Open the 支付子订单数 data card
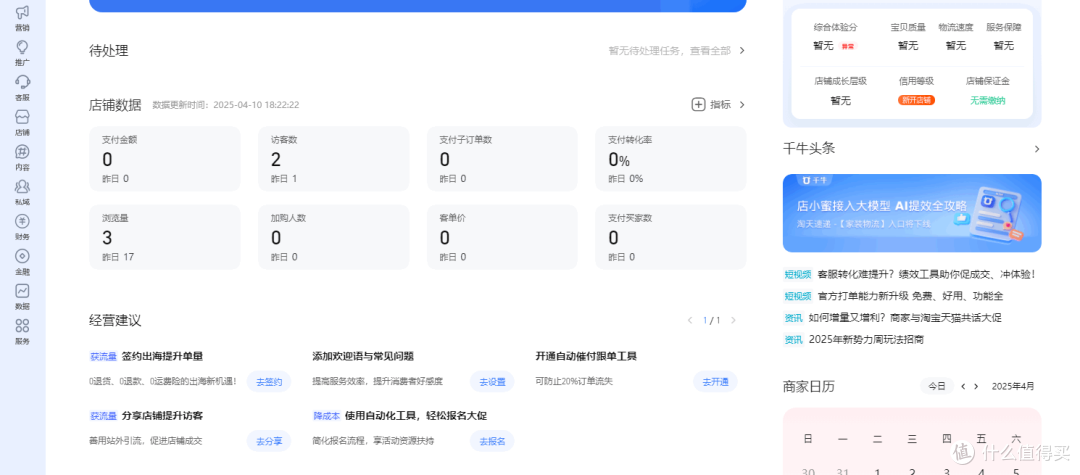This screenshot has height=475, width=1080. point(502,158)
